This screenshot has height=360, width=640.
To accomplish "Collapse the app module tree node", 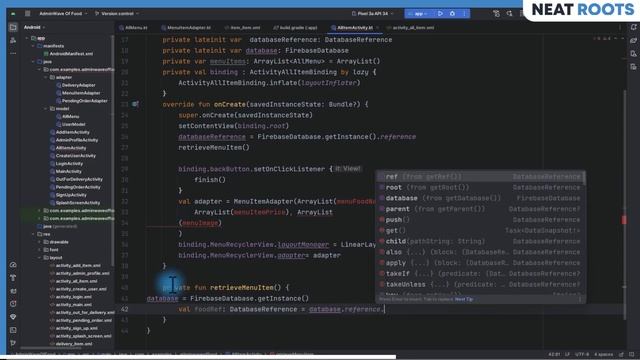I will coord(28,38).
